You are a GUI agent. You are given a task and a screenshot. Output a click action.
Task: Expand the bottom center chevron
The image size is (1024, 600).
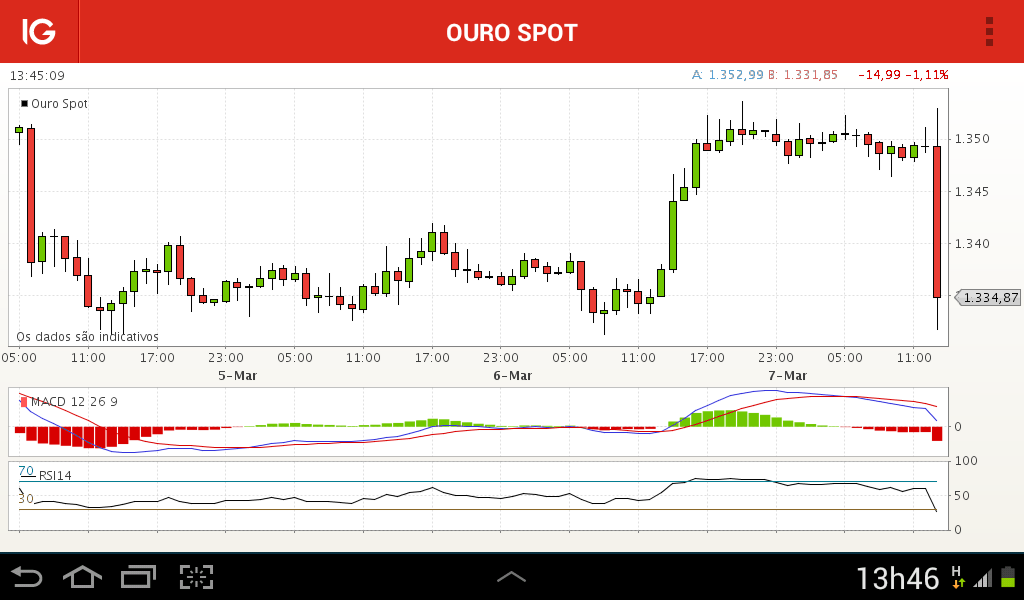click(511, 576)
